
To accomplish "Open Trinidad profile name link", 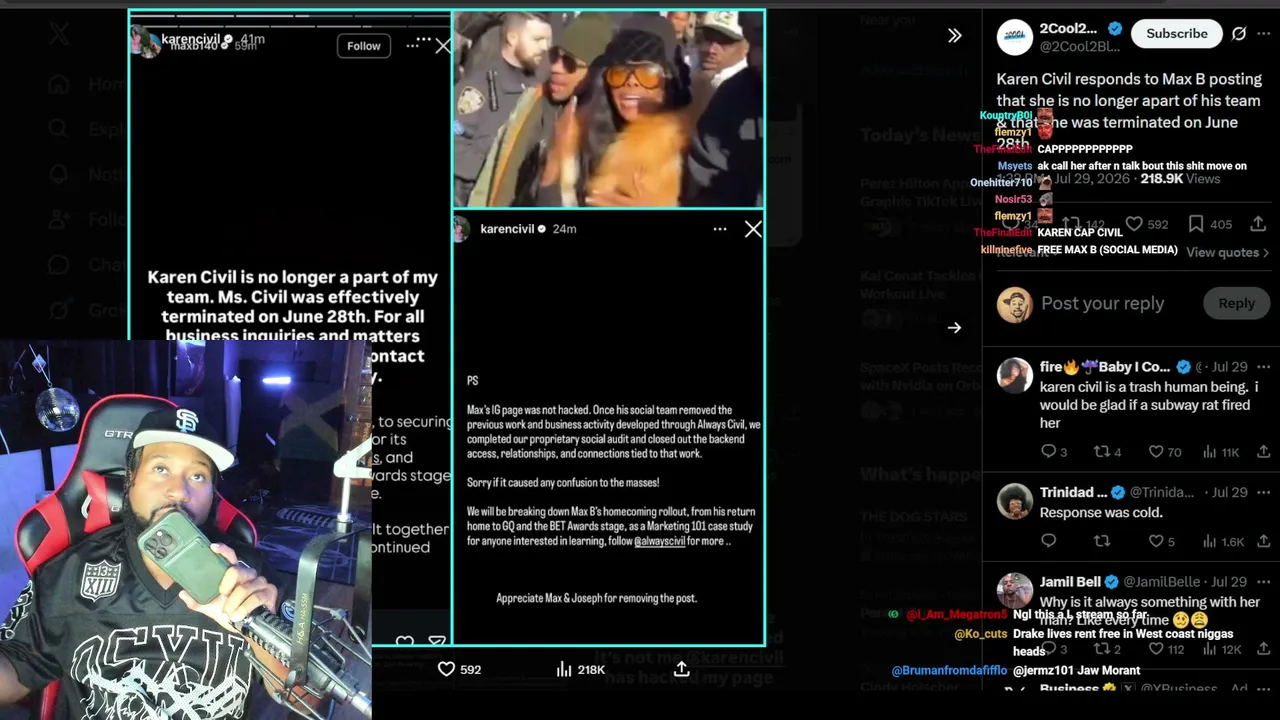I will [1072, 492].
